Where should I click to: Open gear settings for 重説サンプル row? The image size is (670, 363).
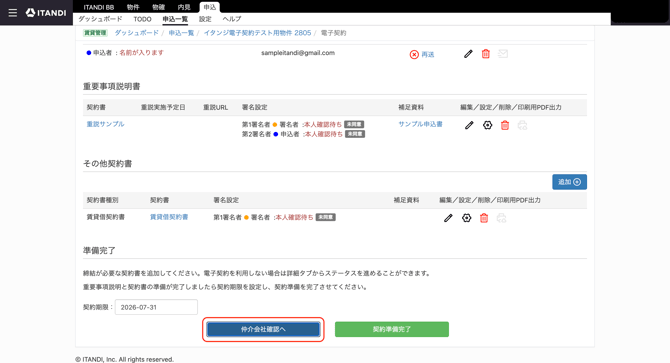click(488, 125)
